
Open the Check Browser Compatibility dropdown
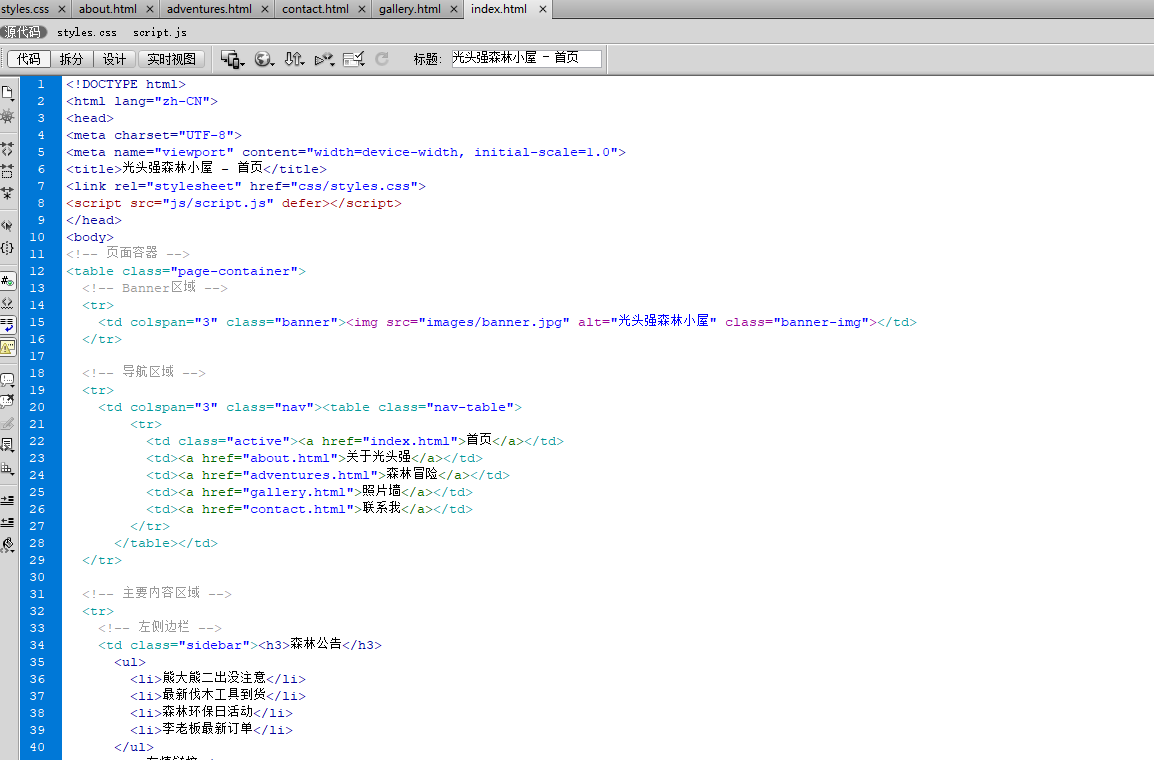(x=354, y=59)
